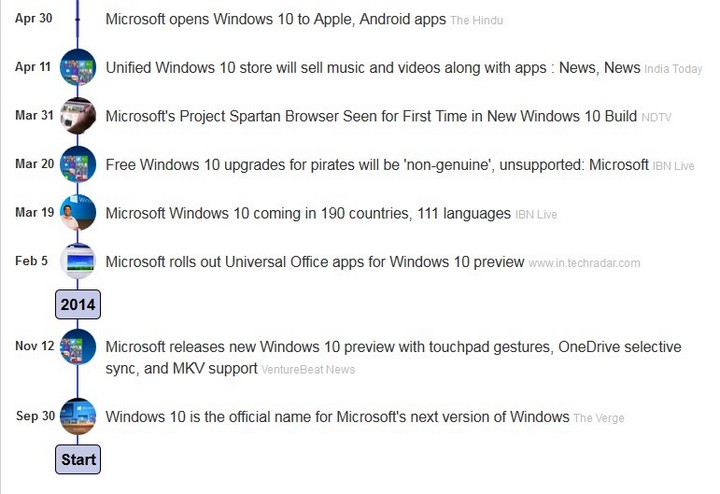Open the Unified Windows 10 store headline
720x494 pixels.
[372, 67]
